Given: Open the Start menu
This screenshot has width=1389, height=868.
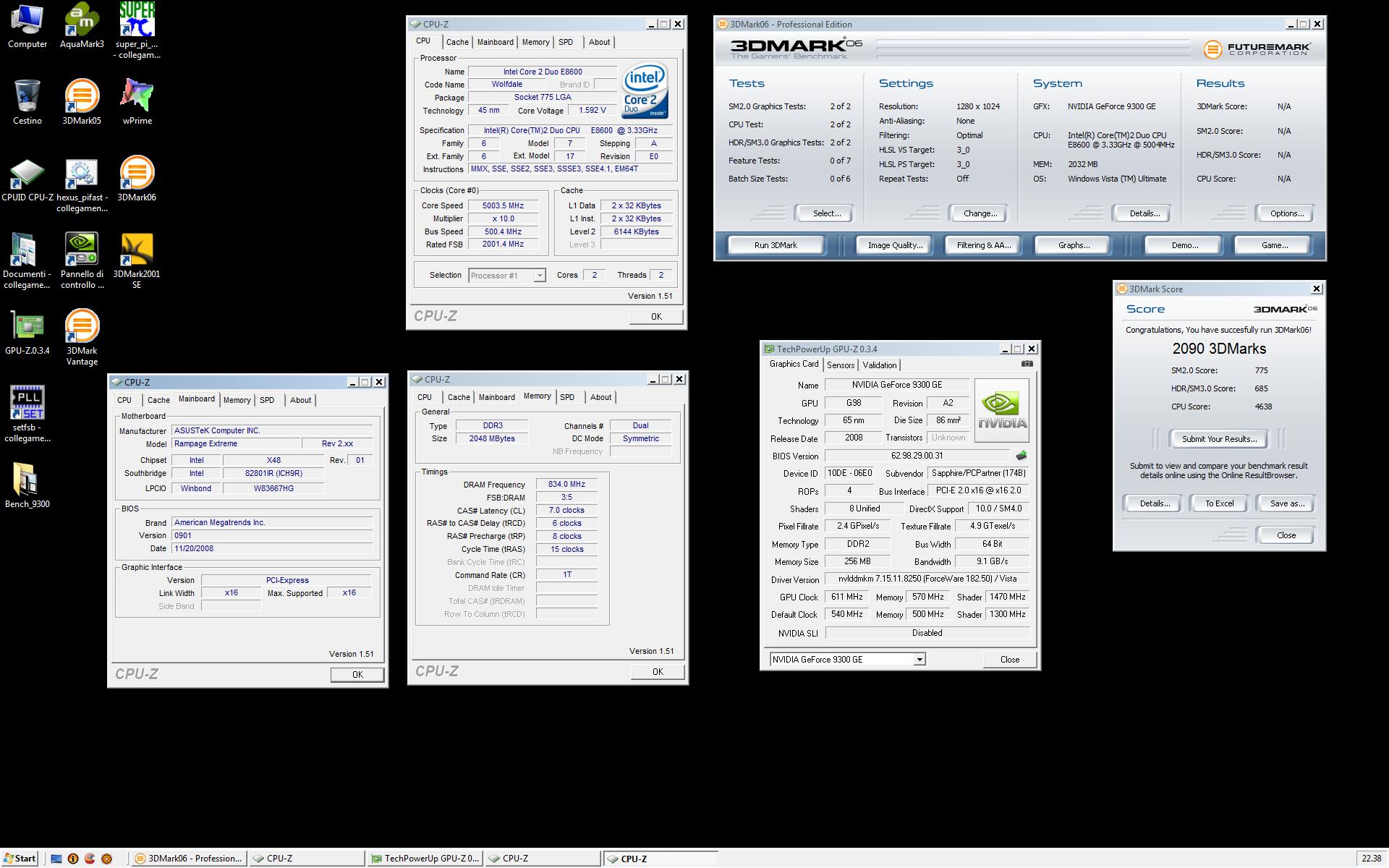Looking at the screenshot, I should point(19,859).
